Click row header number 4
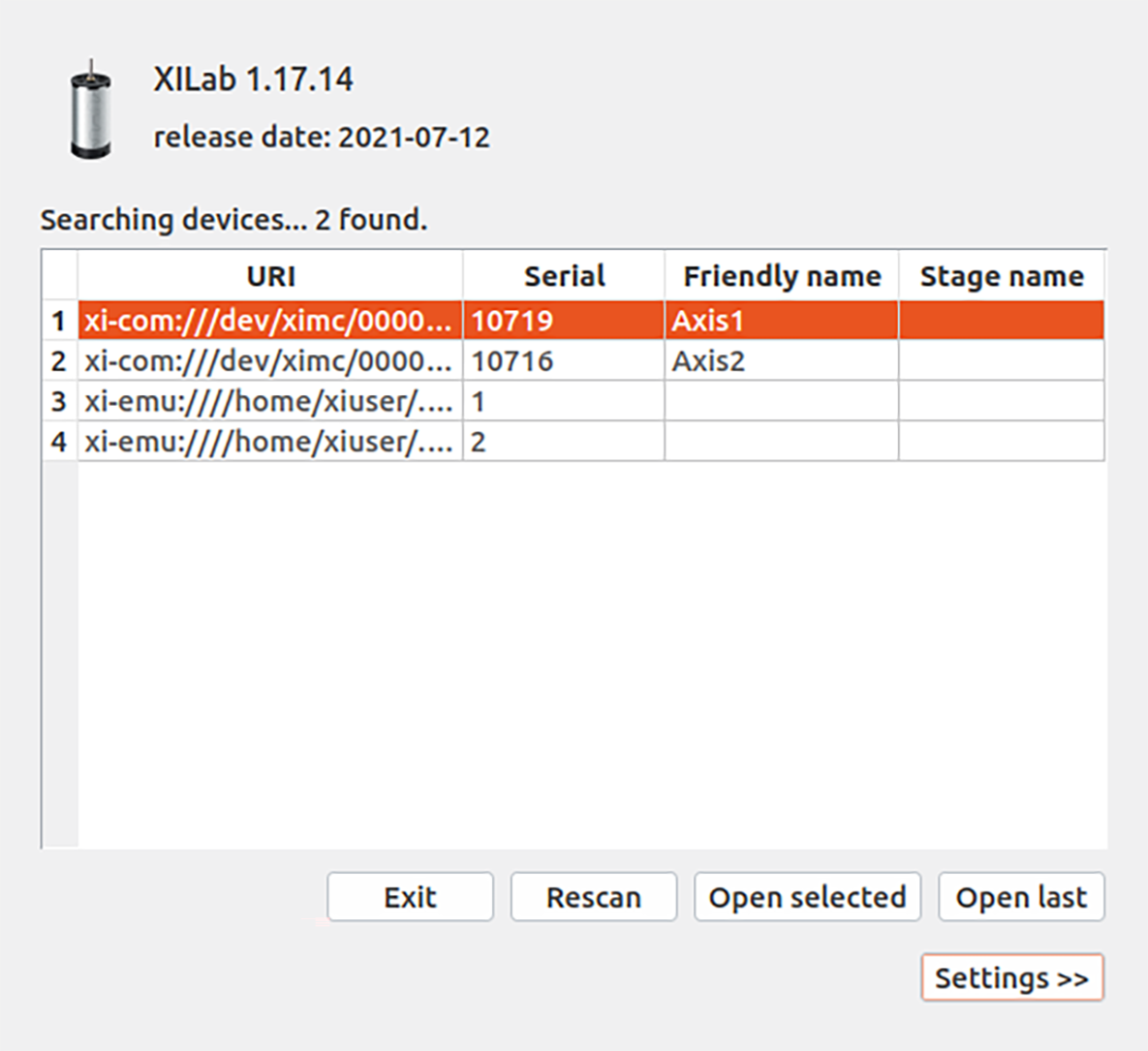The height and width of the screenshot is (1051, 1148). coord(59,442)
